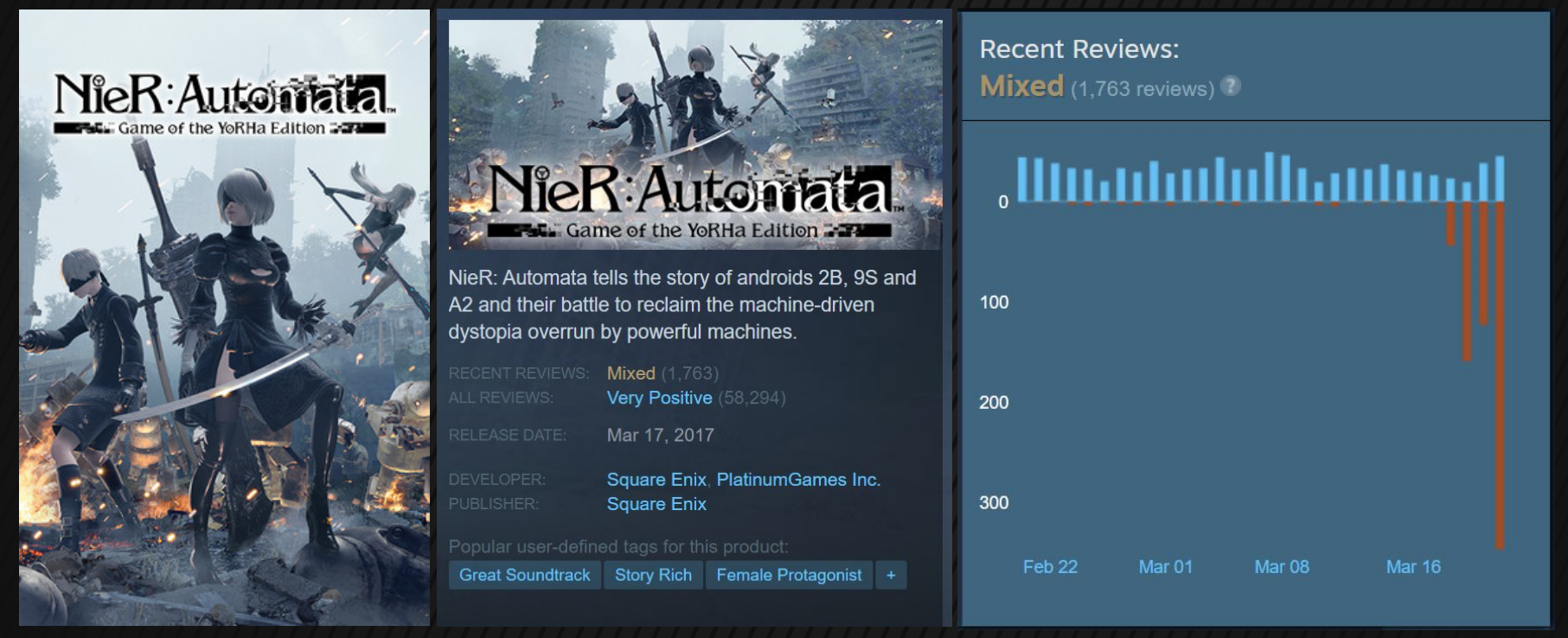Click the plus button to add tags
Viewport: 1568px width, 638px height.
click(x=891, y=575)
